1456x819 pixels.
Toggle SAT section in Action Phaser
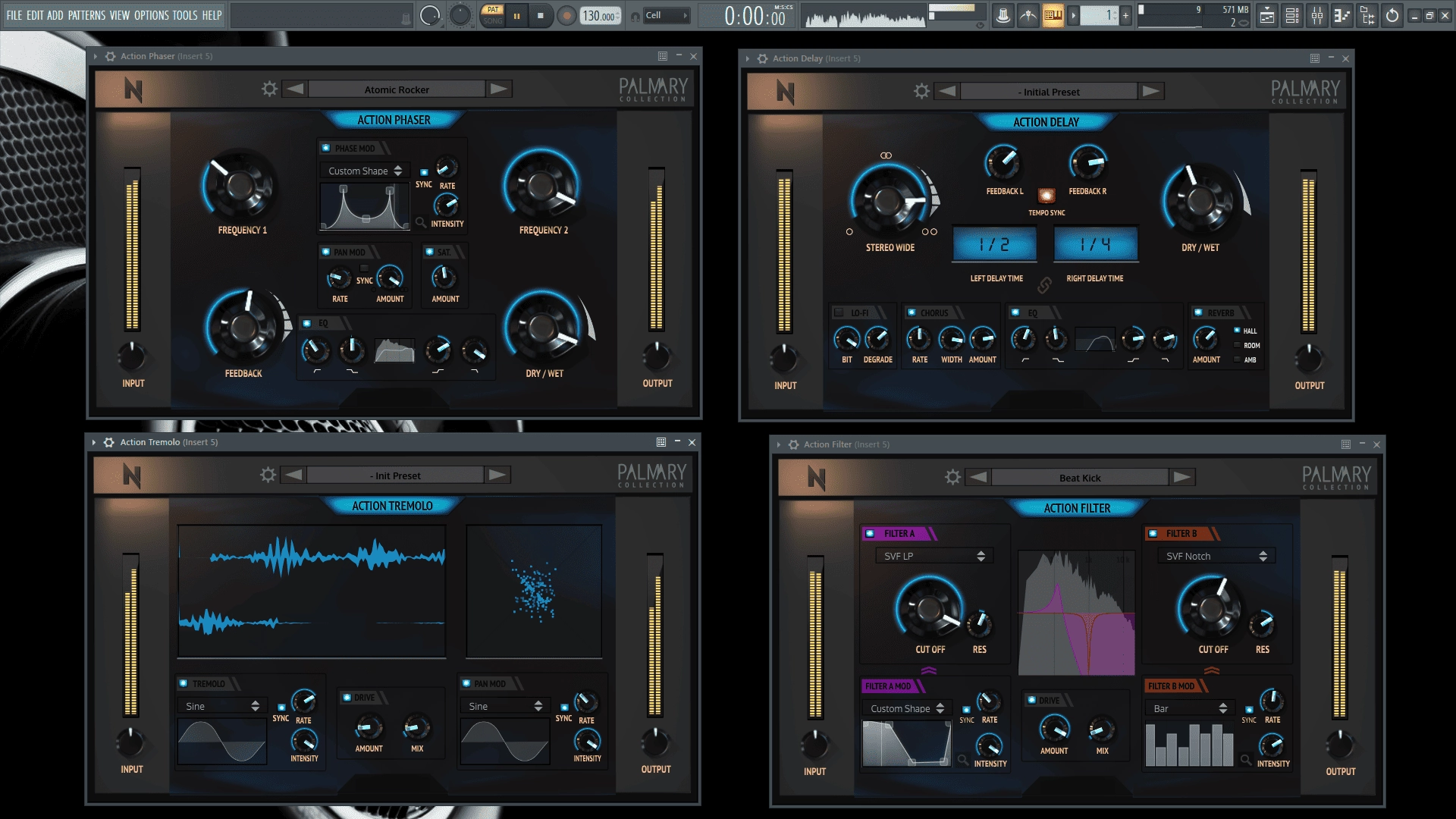click(429, 252)
